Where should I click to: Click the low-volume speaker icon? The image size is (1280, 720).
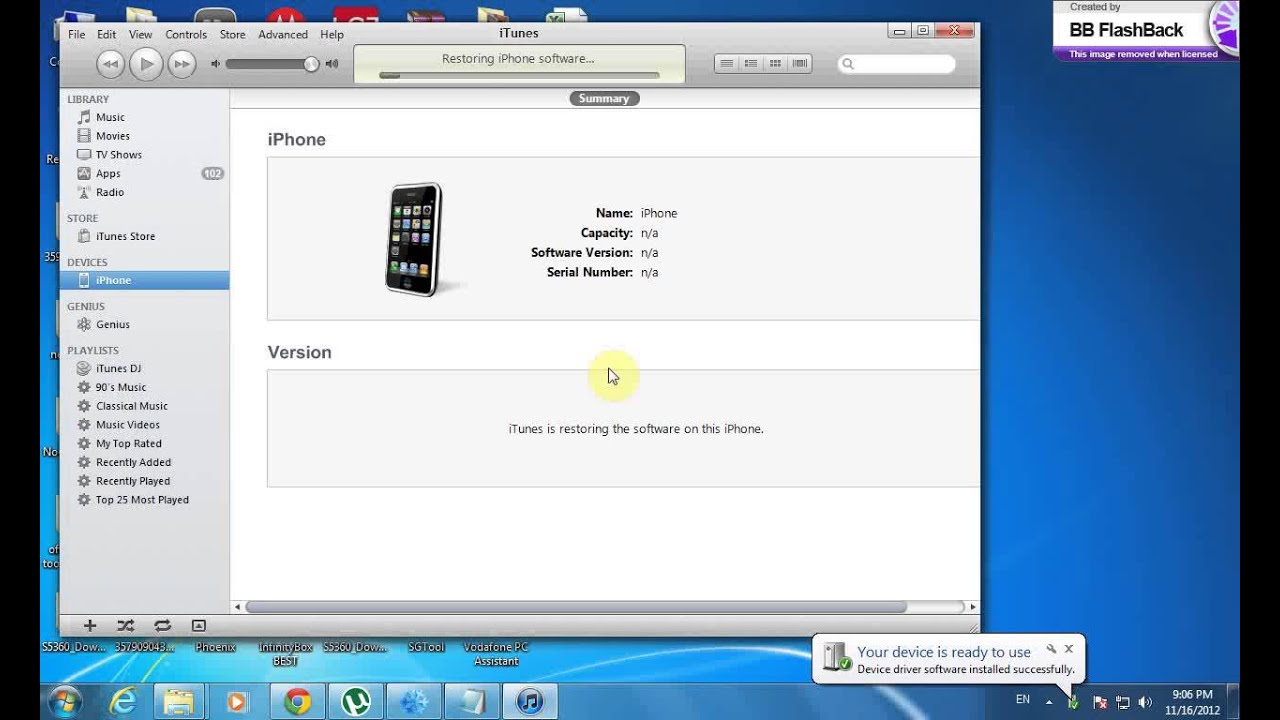[215, 64]
